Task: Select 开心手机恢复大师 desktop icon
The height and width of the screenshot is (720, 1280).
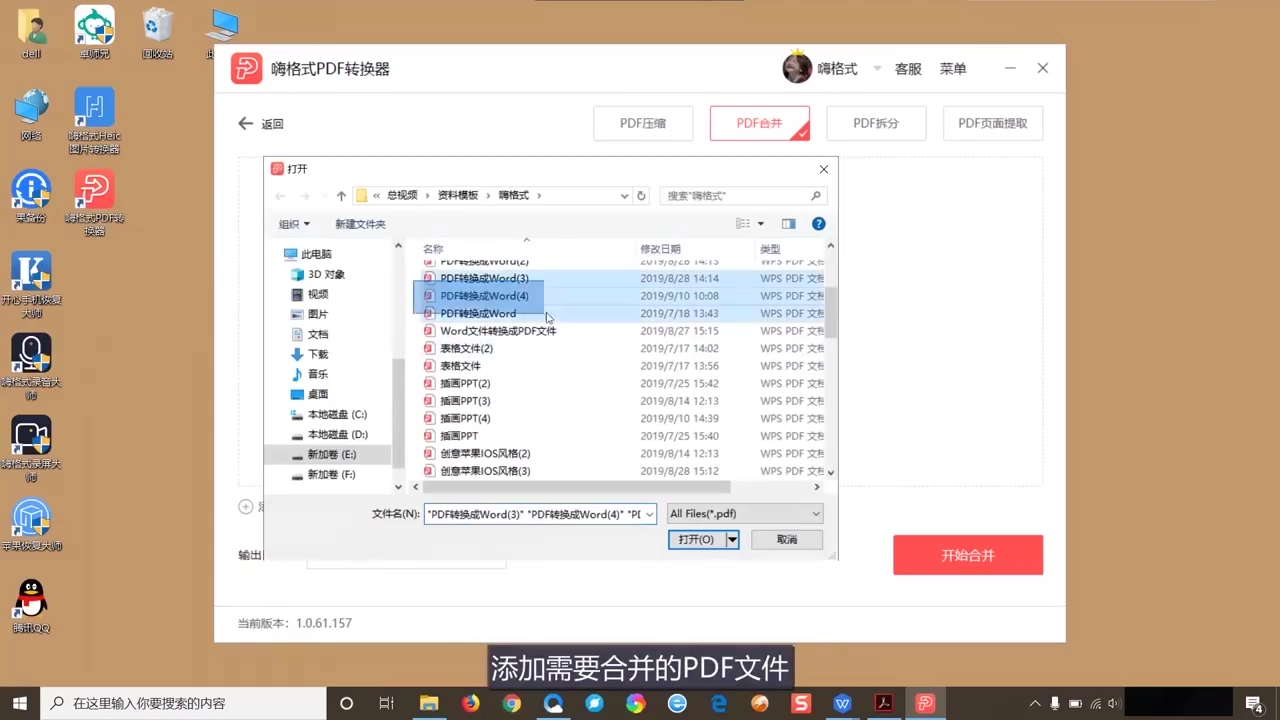Action: pyautogui.click(x=31, y=285)
